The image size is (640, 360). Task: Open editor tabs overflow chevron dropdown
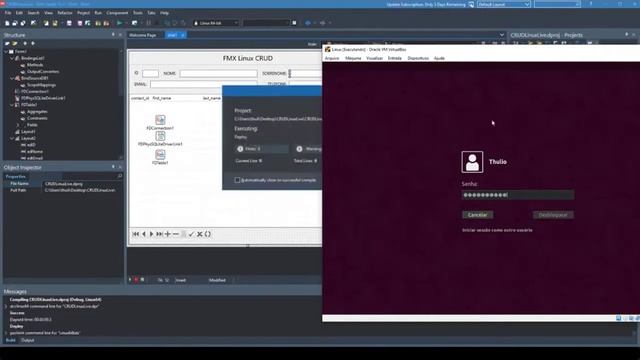(502, 35)
